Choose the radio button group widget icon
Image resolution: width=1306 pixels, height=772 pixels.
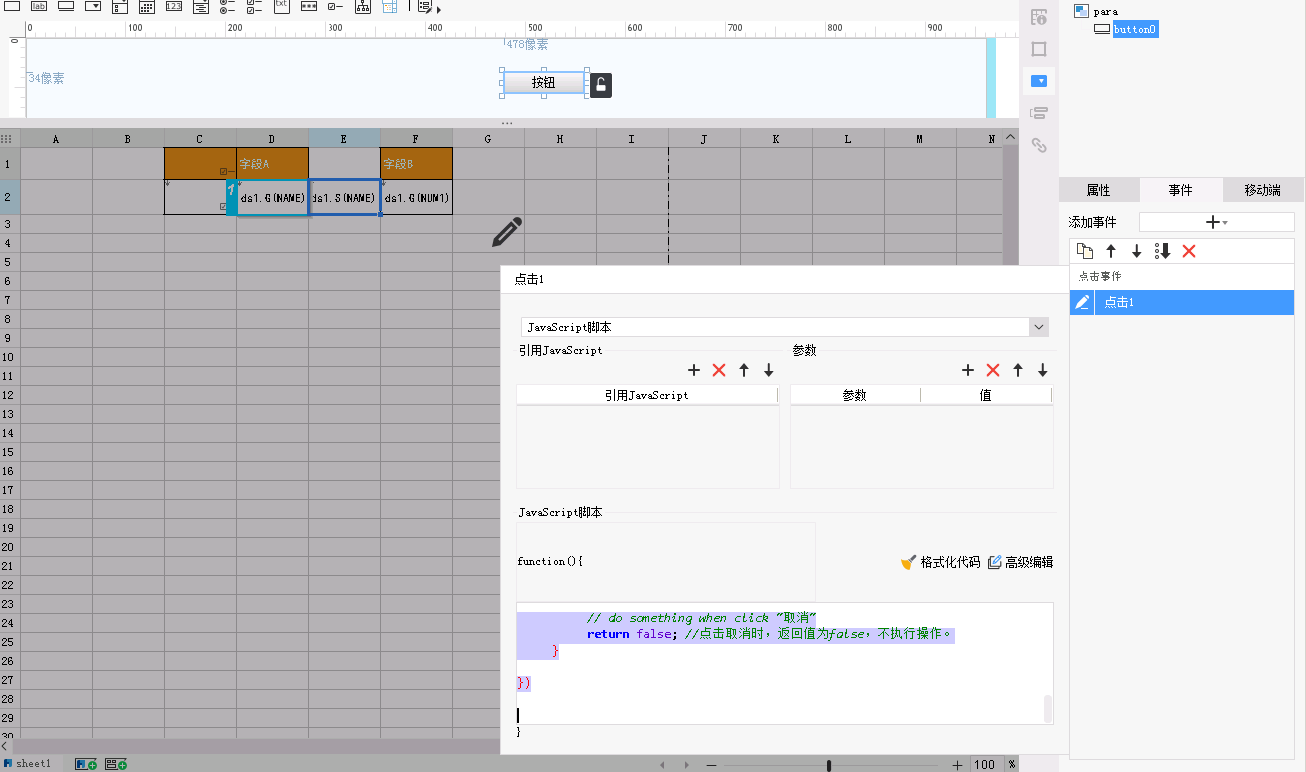click(x=228, y=6)
